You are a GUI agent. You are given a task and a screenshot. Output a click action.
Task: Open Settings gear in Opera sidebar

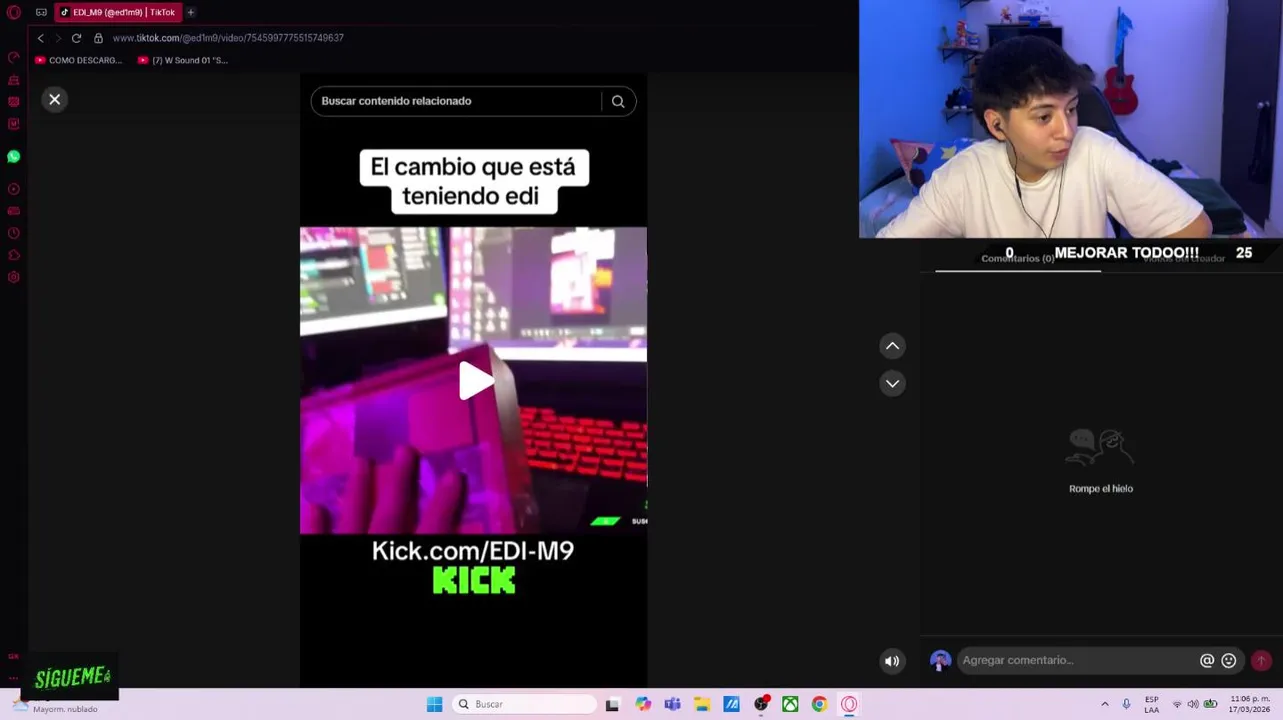pyautogui.click(x=14, y=277)
